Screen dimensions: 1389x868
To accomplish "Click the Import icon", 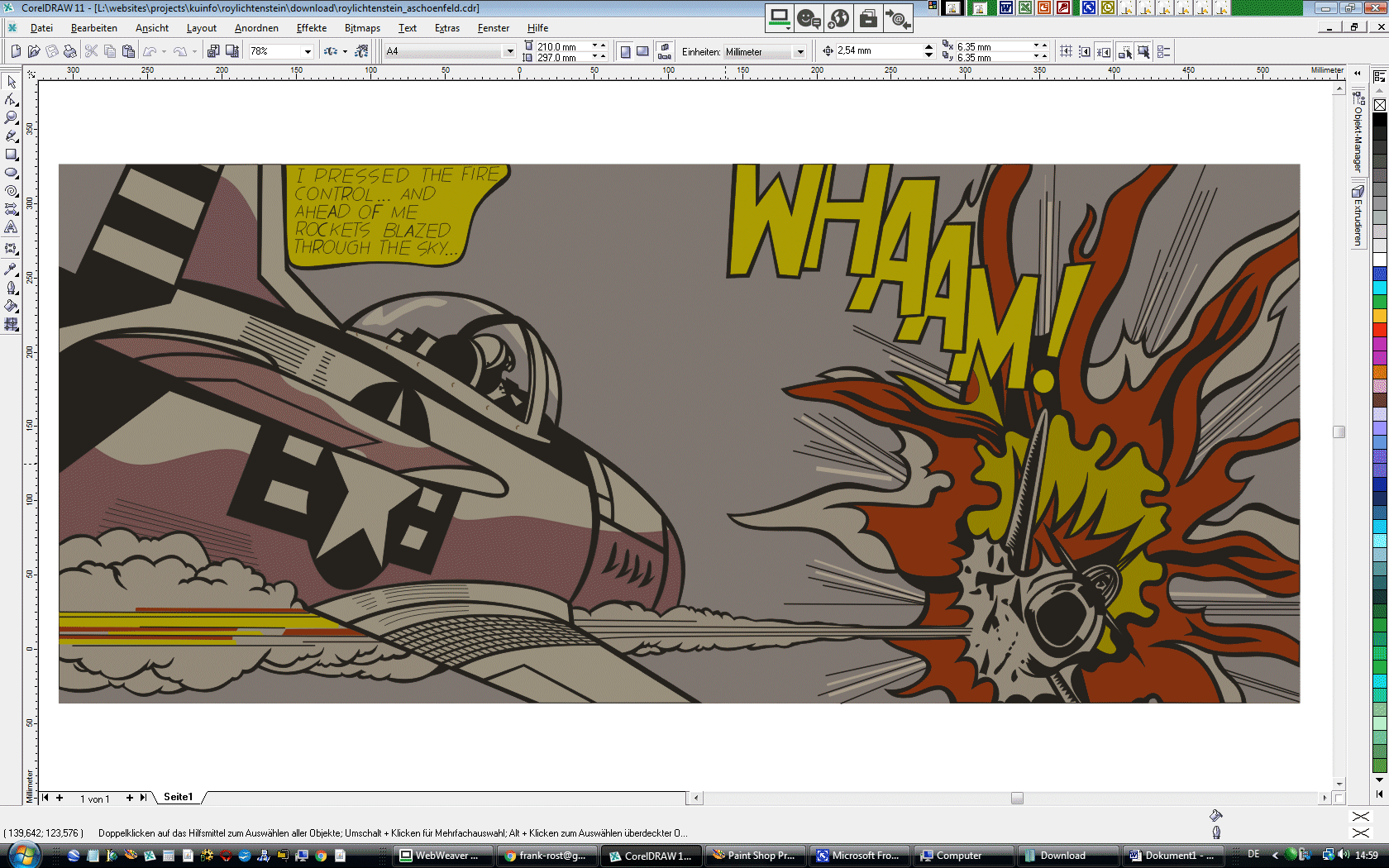I will click(213, 51).
